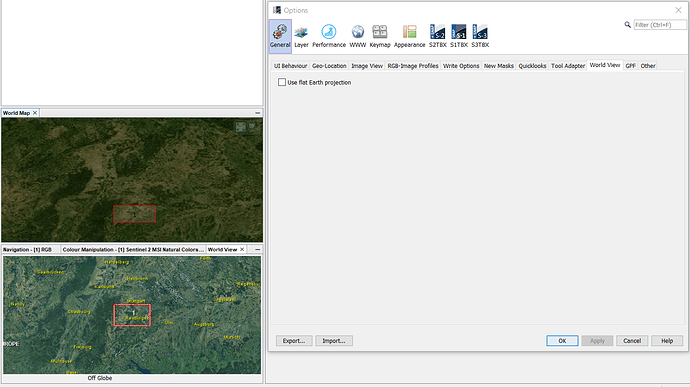The image size is (690, 387).
Task: Select the Colour Manipulation panel tab
Action: [133, 250]
